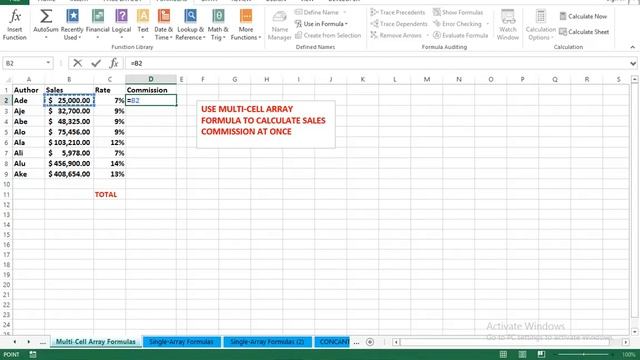The height and width of the screenshot is (360, 640).
Task: Click the $ 408,654.00 sales cell
Action: pyautogui.click(x=69, y=174)
